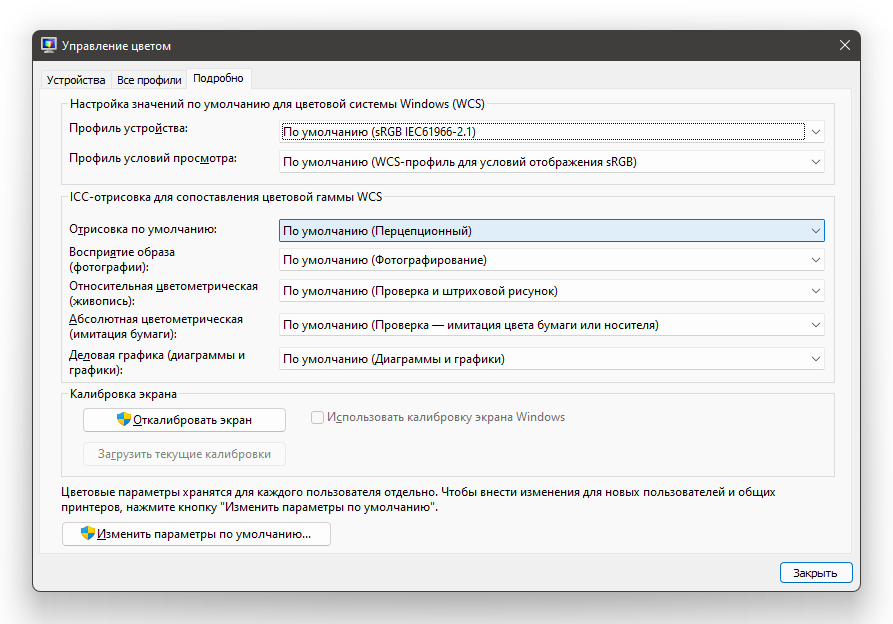The image size is (893, 624).
Task: Open the Профиль условий просмотра dropdown
Action: (816, 162)
